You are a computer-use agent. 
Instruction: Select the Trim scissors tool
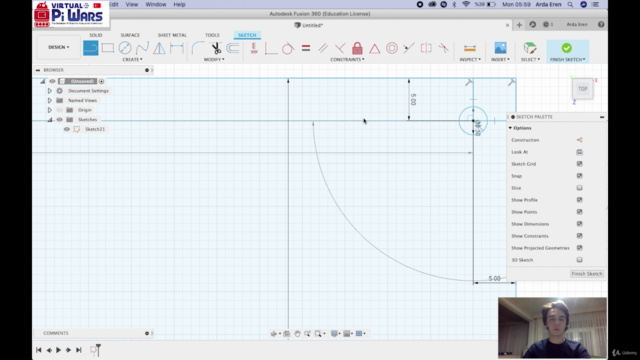tap(216, 48)
